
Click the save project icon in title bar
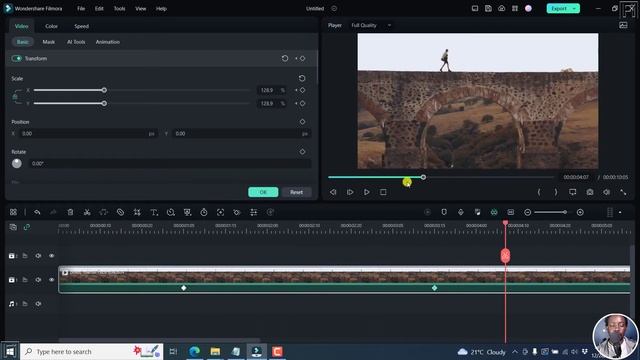click(488, 8)
